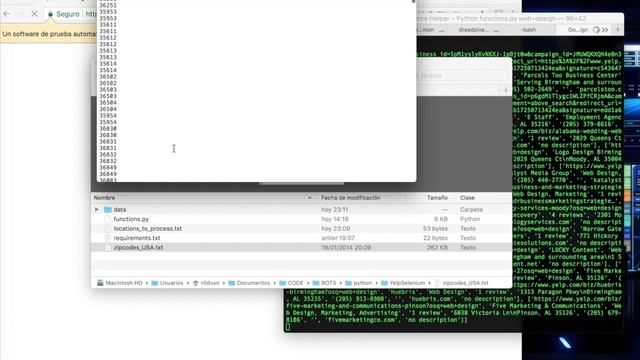Expand the data folder disclosure triangle
Viewport: 640px width, 360px height.
[97, 209]
